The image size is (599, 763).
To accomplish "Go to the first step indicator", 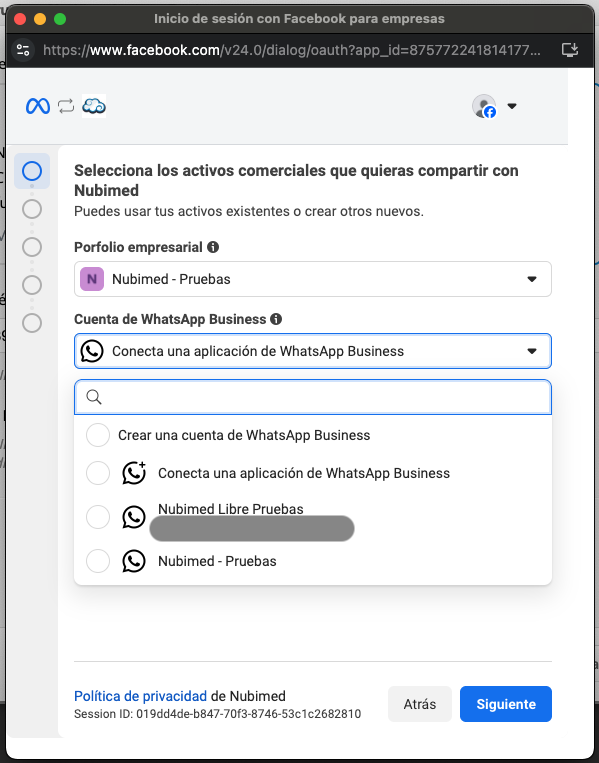I will pos(32,171).
